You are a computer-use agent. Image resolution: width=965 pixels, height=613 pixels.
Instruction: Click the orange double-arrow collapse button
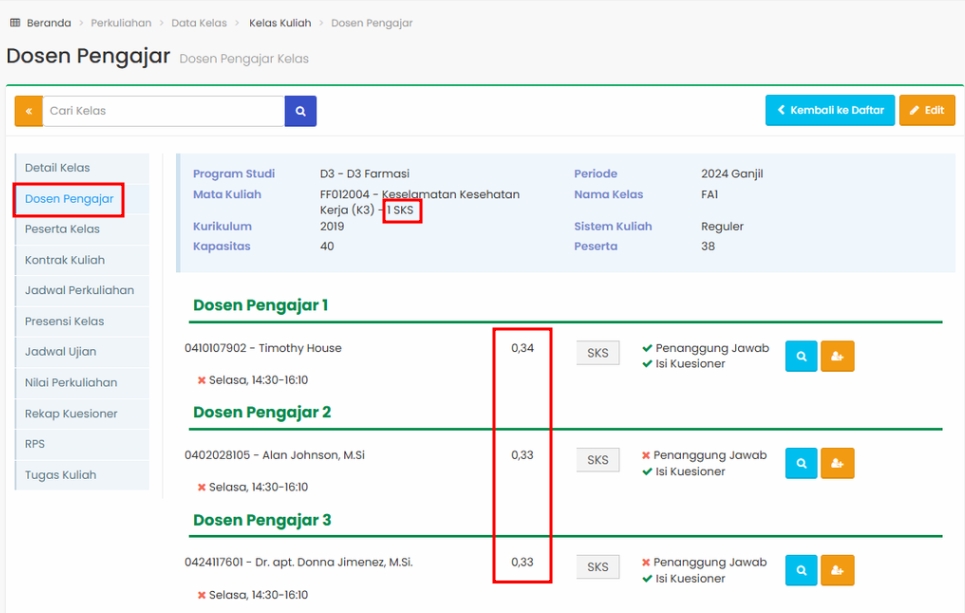[28, 111]
